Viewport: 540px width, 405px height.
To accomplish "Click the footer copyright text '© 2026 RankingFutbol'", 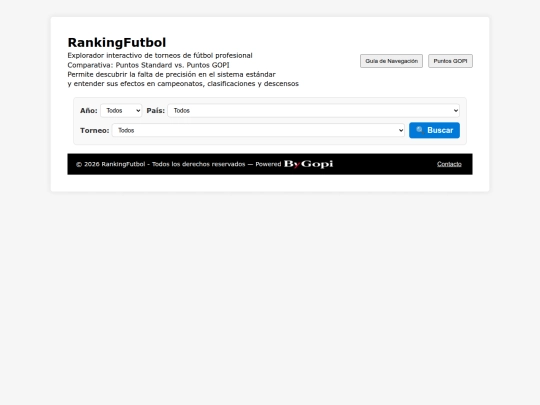I will [x=110, y=164].
